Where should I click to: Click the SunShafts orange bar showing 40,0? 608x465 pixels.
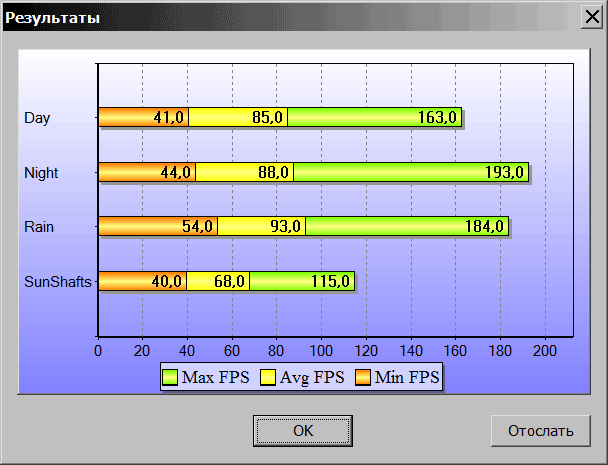pos(142,281)
